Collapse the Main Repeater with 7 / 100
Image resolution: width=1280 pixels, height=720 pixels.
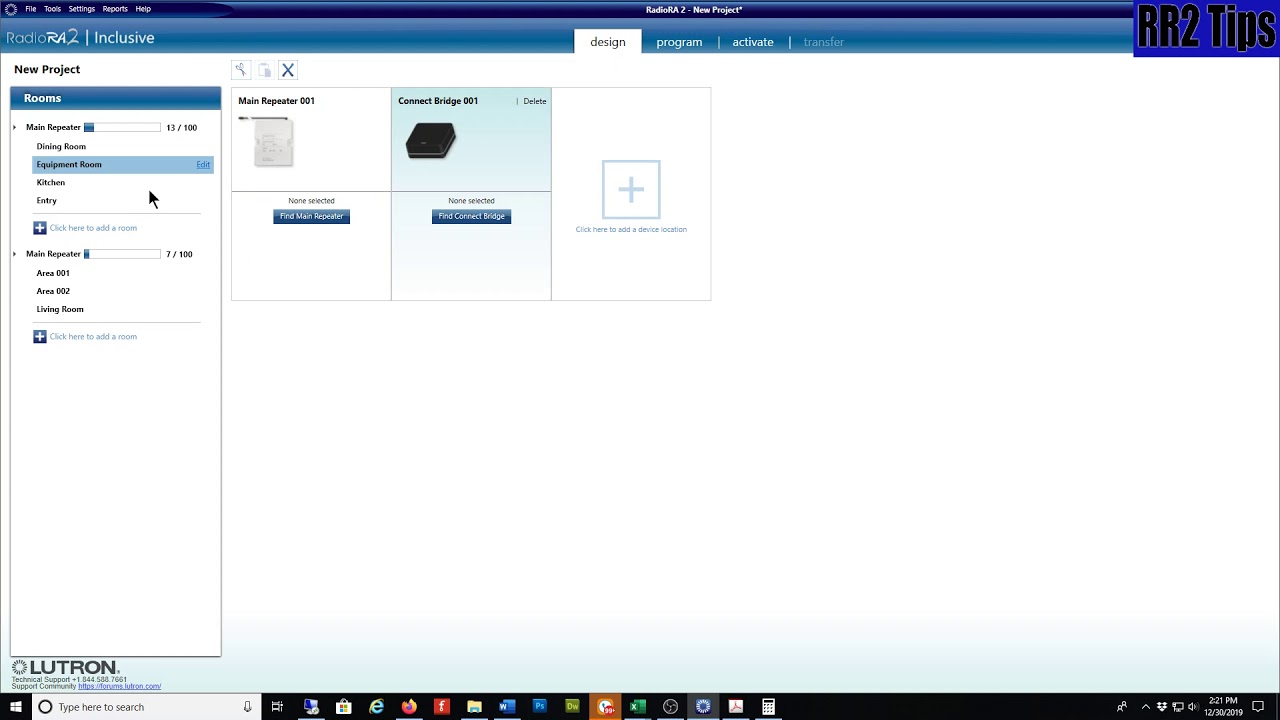[15, 254]
